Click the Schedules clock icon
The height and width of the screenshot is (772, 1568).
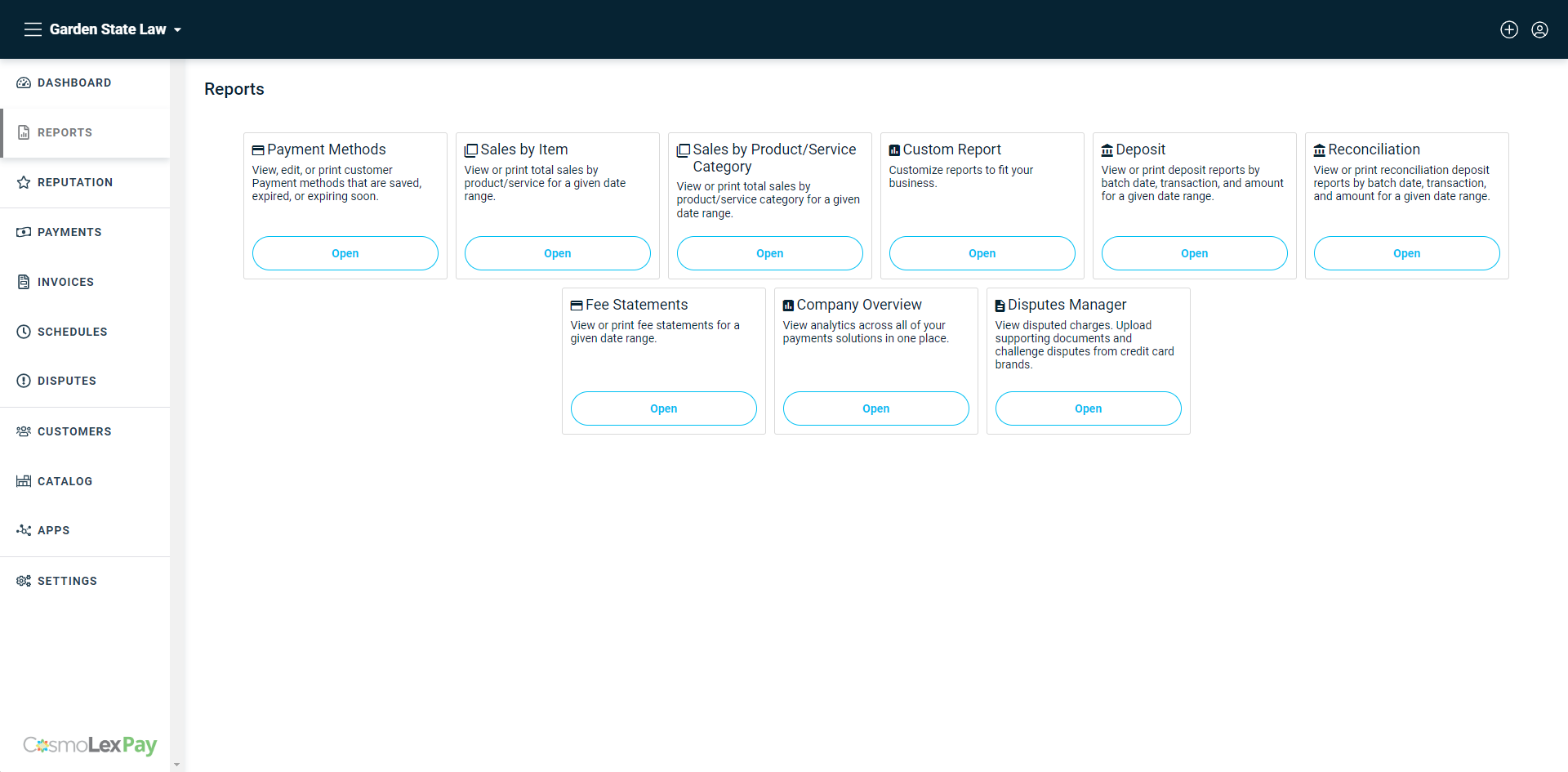pos(24,332)
